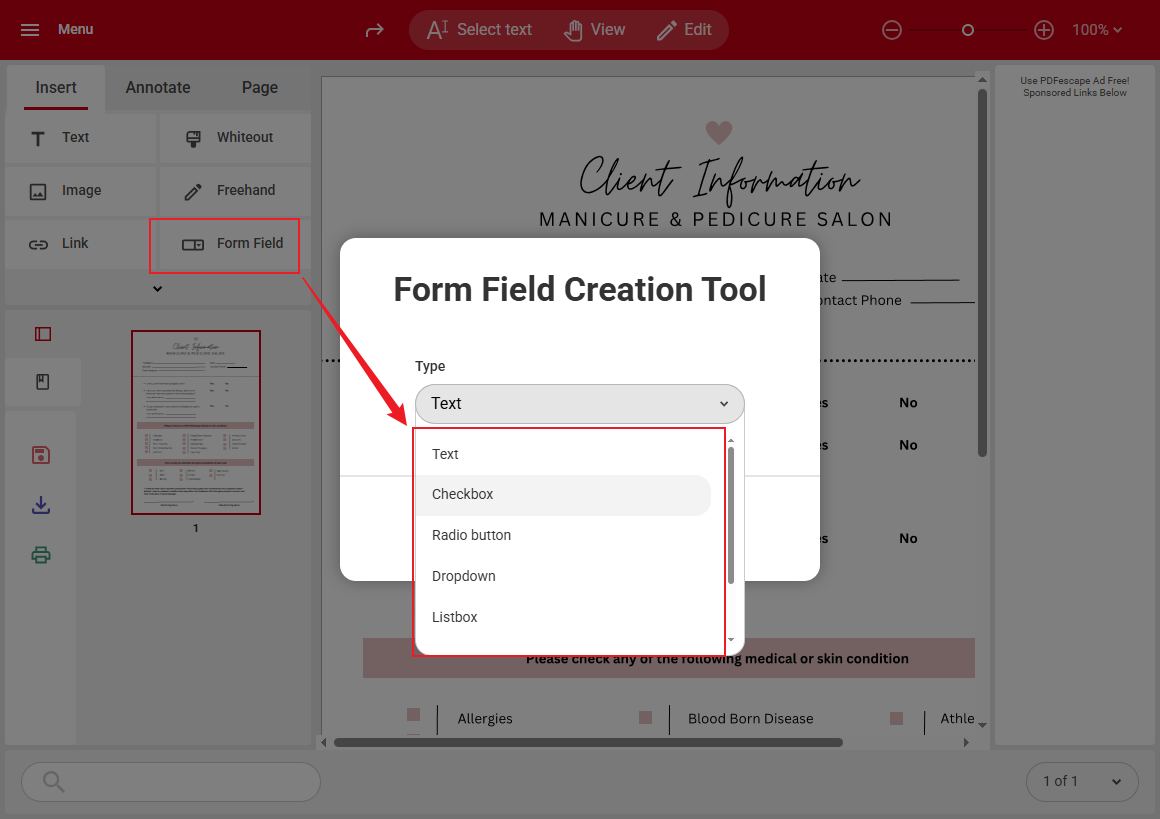The height and width of the screenshot is (819, 1160).
Task: Switch to the Page tab
Action: pos(259,88)
